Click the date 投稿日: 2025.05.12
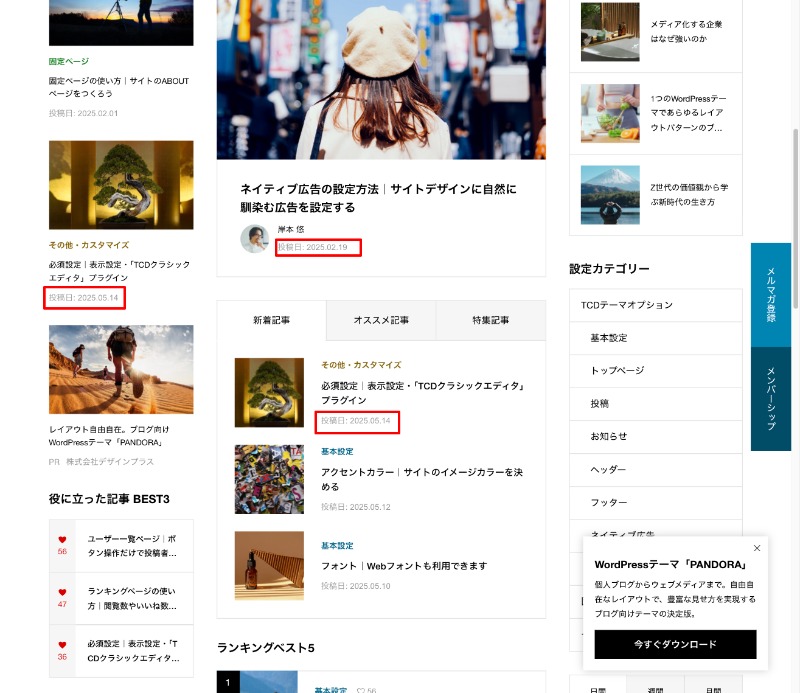 pos(356,507)
